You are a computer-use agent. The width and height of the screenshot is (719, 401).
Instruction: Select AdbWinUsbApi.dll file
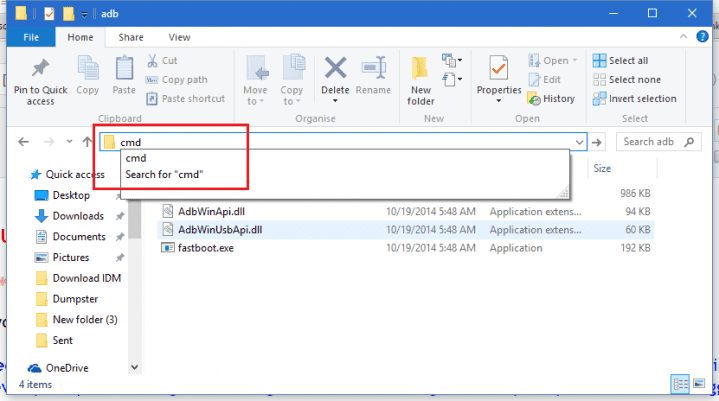click(220, 230)
